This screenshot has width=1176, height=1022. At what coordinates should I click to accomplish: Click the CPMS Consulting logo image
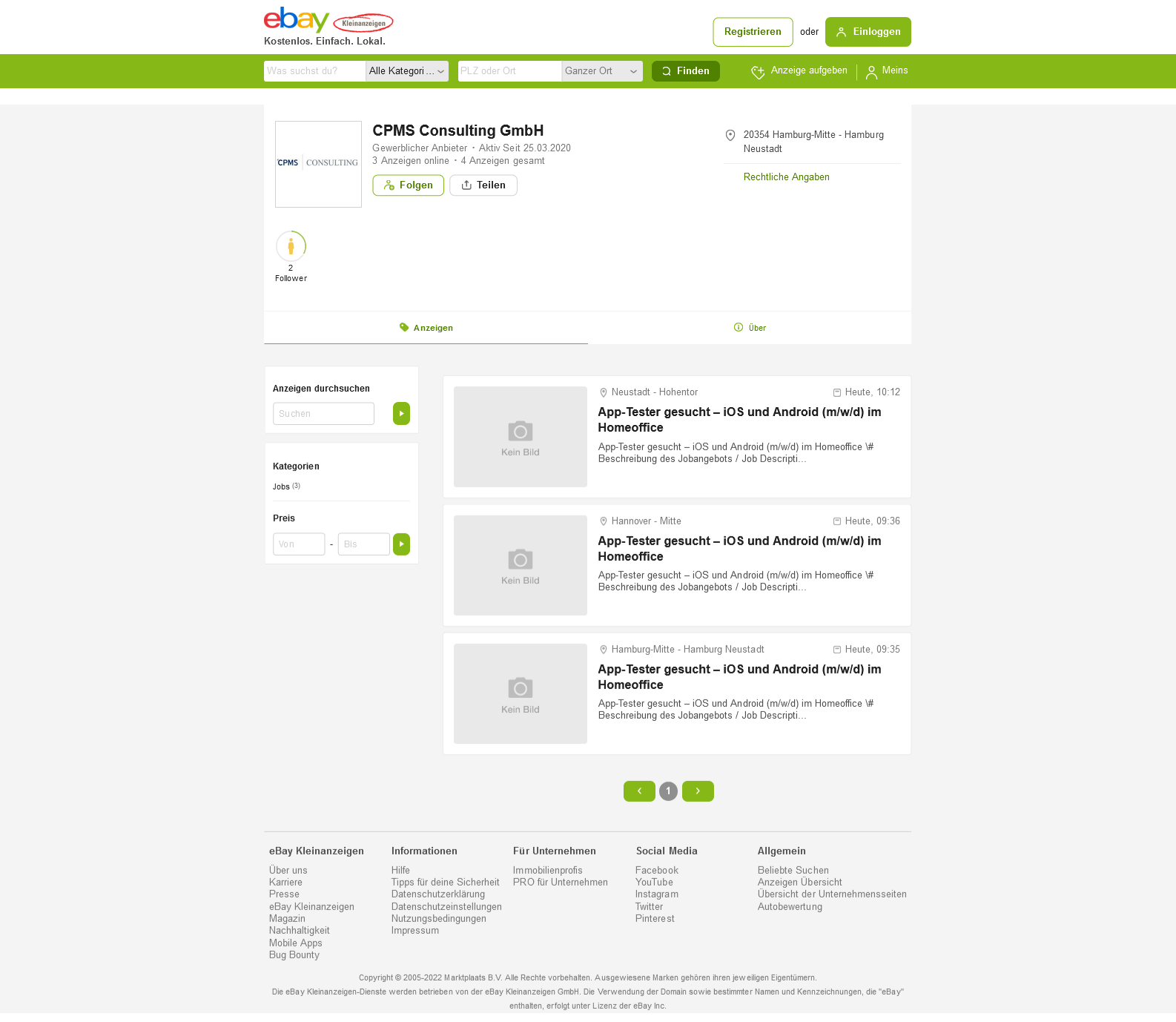[318, 164]
